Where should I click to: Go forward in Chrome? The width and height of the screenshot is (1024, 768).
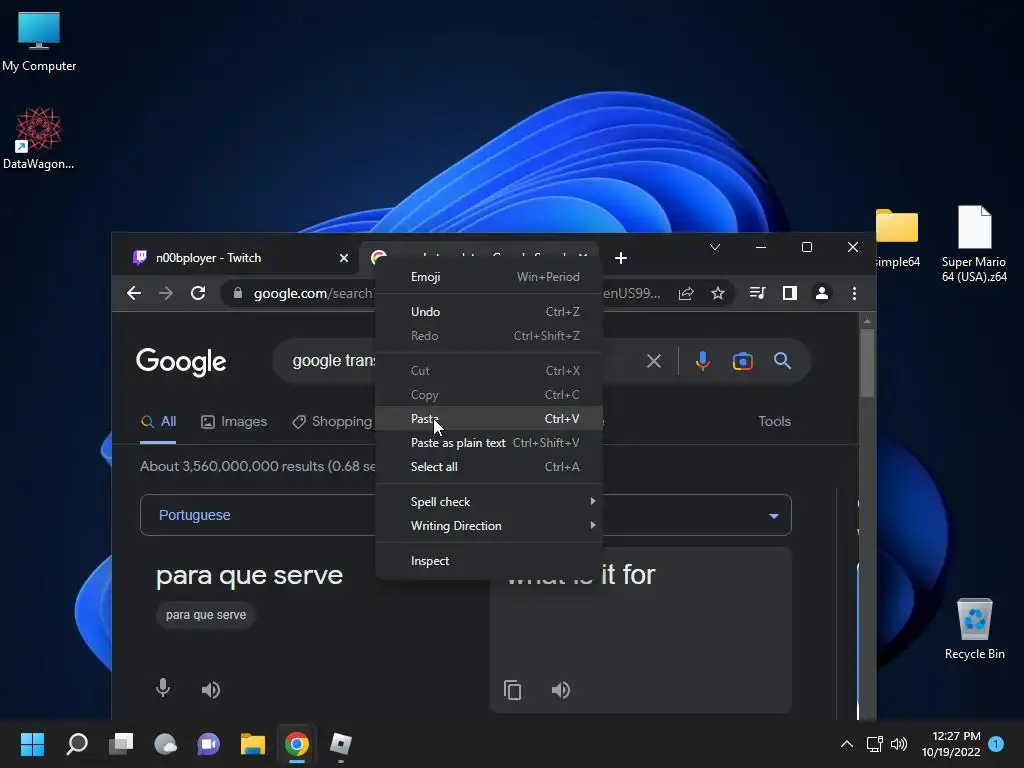tap(166, 293)
